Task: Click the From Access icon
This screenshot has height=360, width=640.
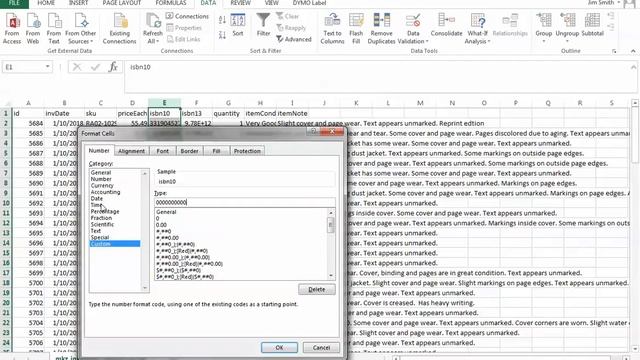Action: [12, 28]
